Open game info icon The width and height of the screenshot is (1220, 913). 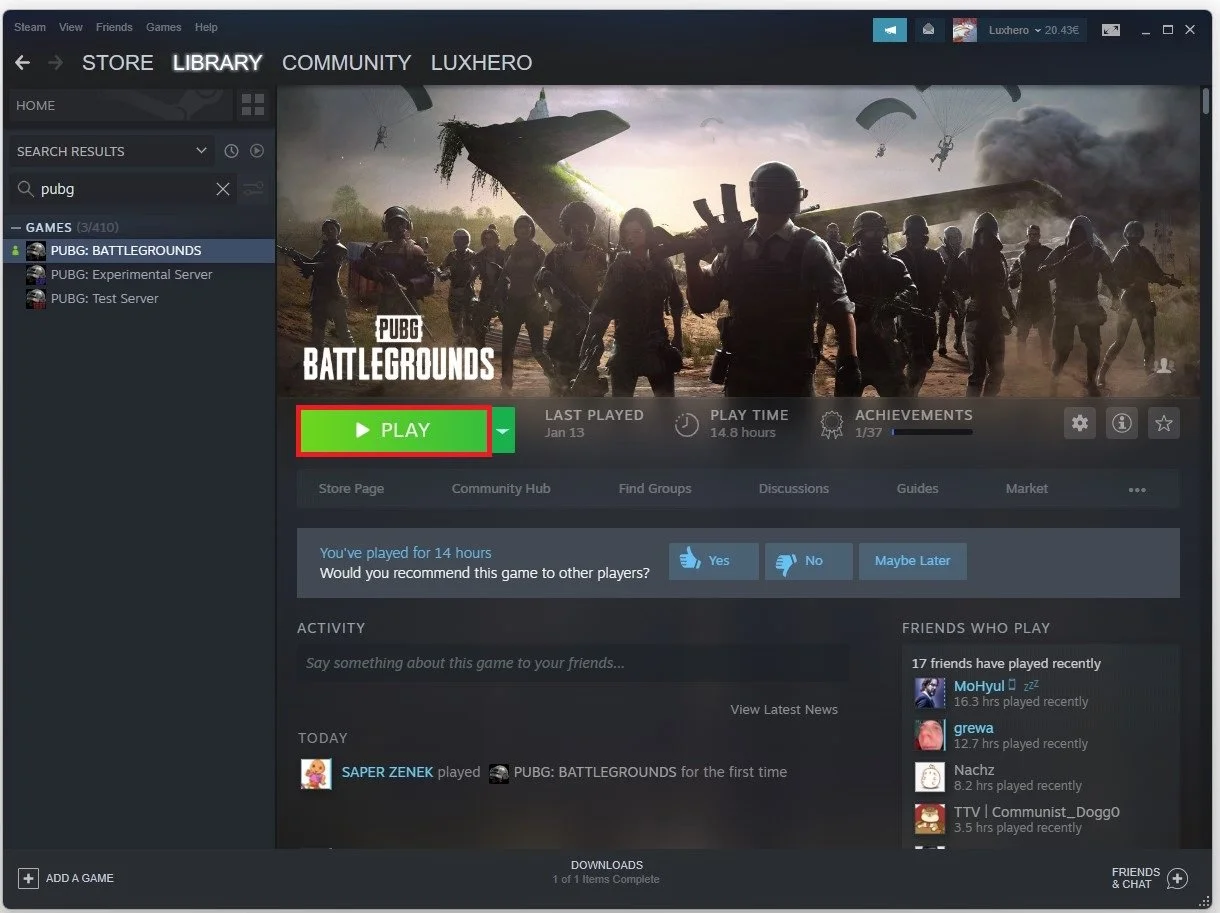pos(1122,423)
